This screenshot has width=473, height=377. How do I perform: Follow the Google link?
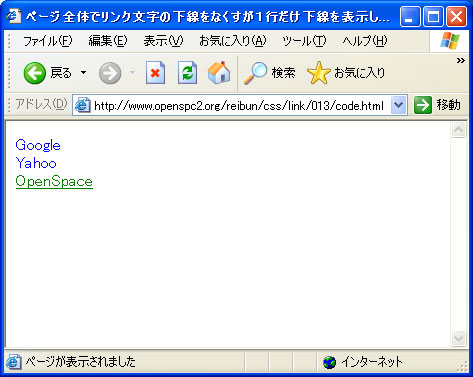[x=38, y=145]
